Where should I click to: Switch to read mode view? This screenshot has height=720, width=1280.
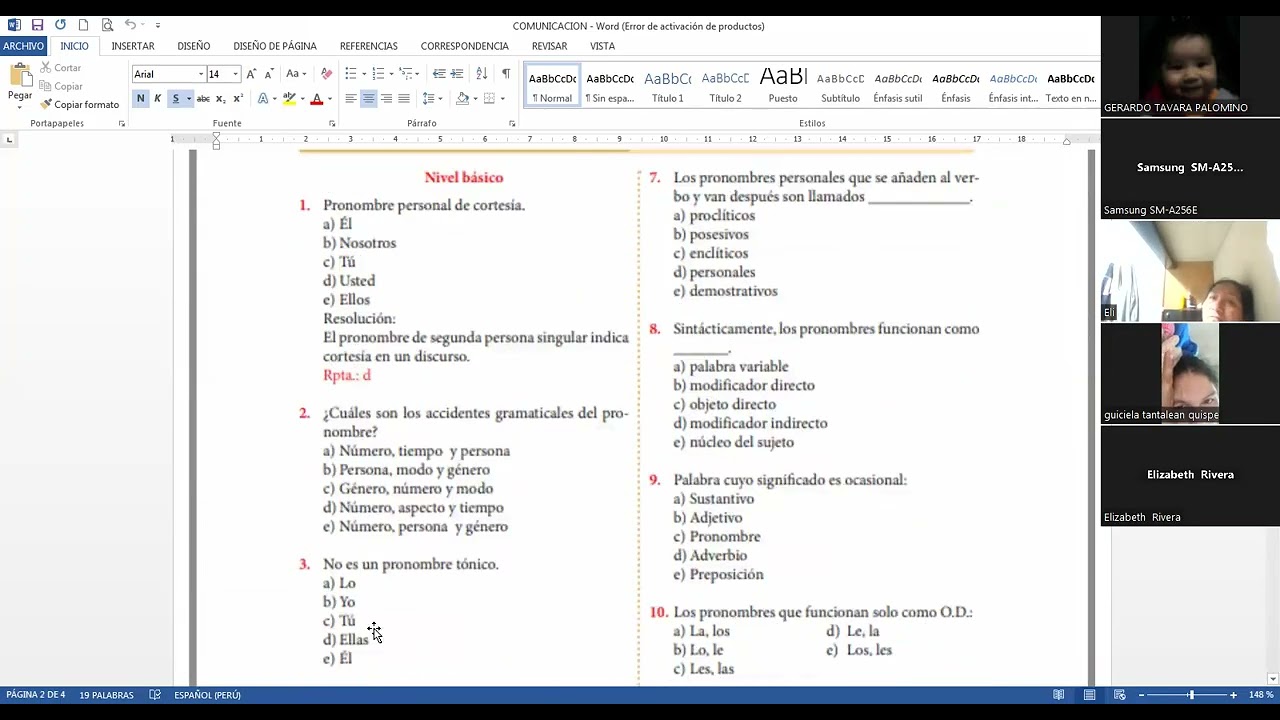pyautogui.click(x=1058, y=695)
